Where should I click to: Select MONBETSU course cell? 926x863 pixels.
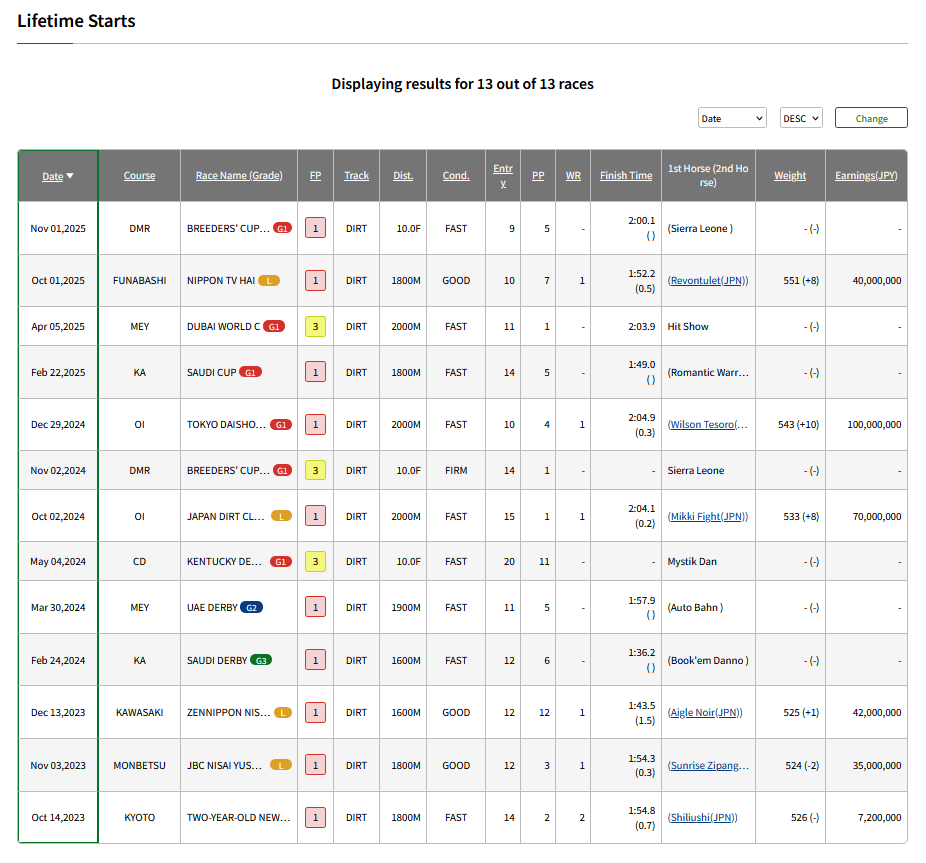[x=139, y=766]
